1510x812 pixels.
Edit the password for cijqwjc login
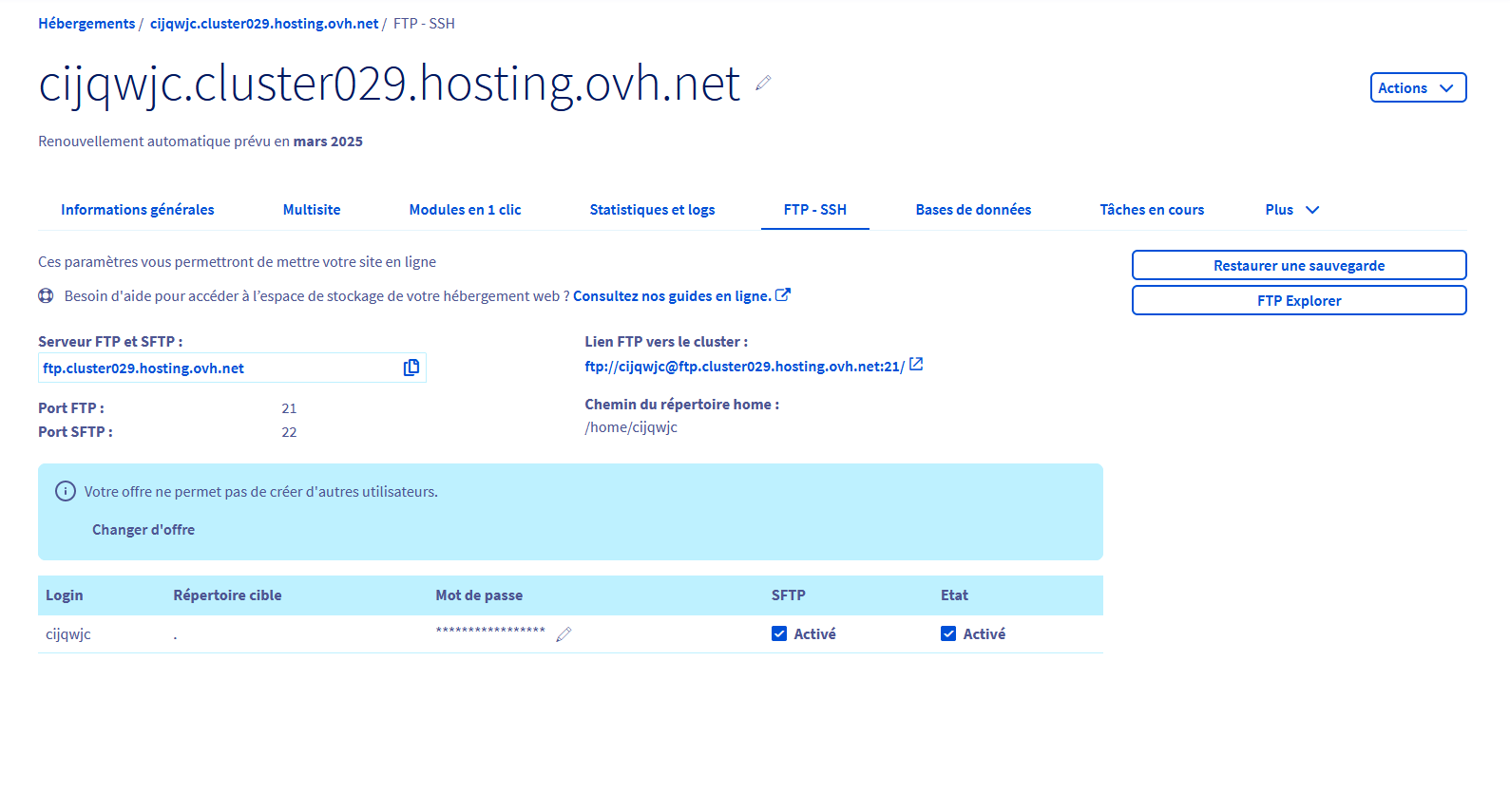coord(564,634)
